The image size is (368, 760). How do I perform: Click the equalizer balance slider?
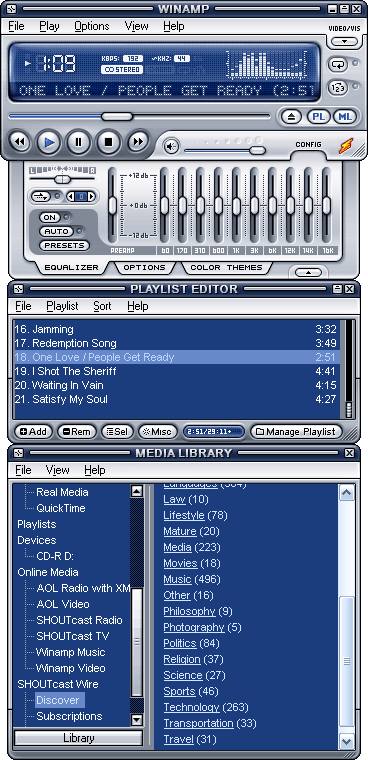pos(62,179)
